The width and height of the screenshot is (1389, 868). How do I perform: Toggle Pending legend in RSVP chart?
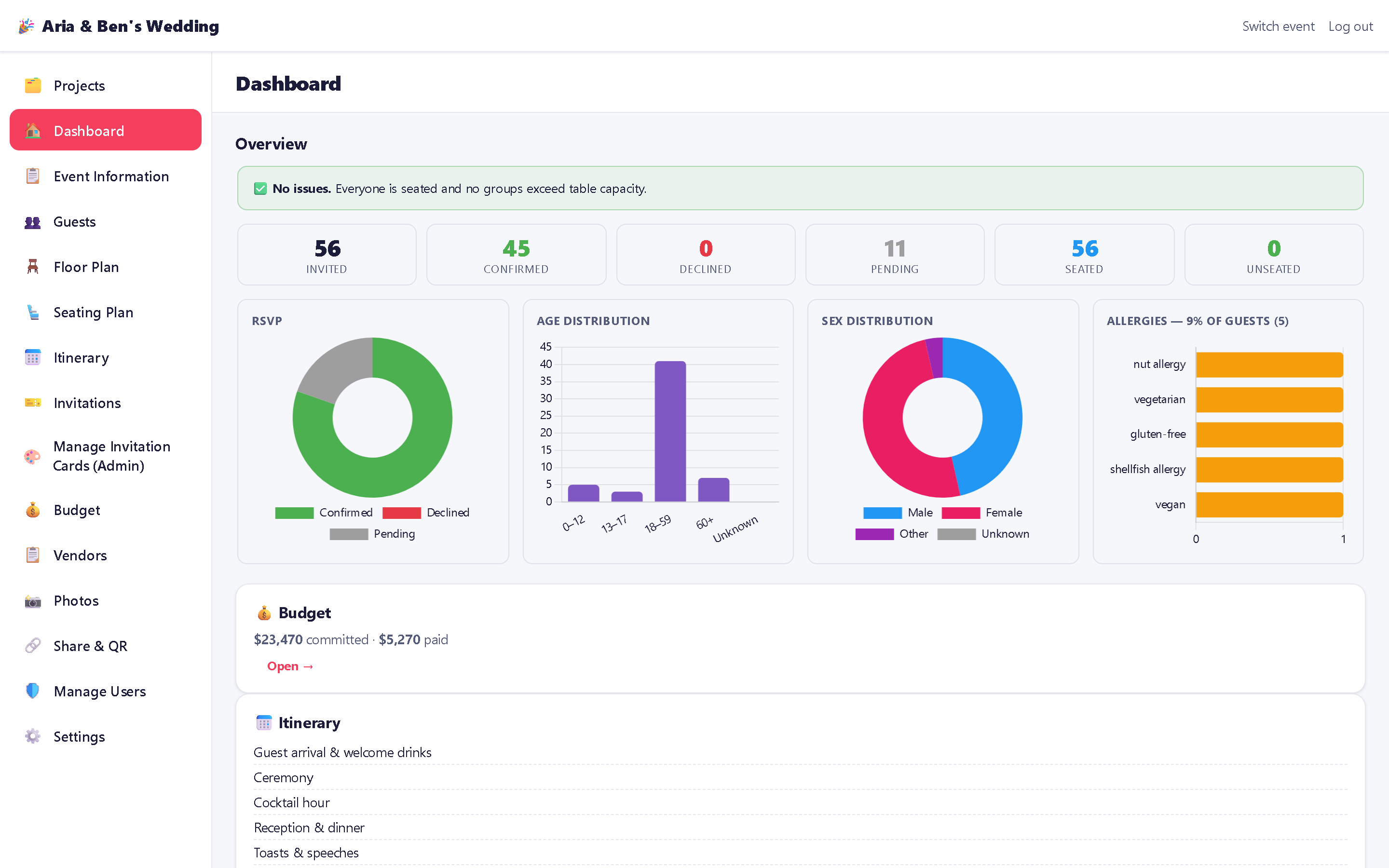tap(372, 534)
